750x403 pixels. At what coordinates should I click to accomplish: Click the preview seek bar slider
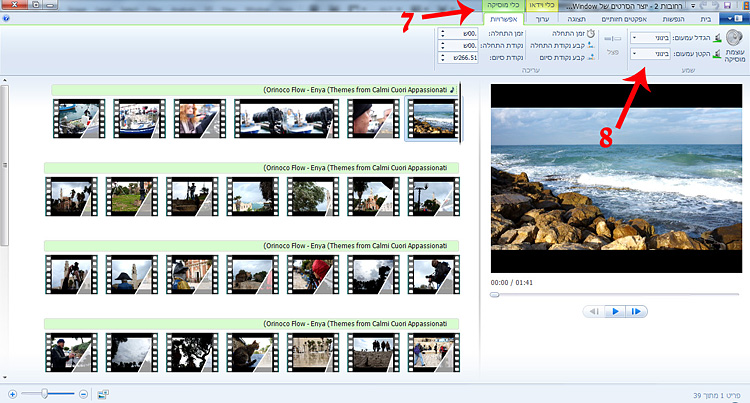(x=494, y=294)
